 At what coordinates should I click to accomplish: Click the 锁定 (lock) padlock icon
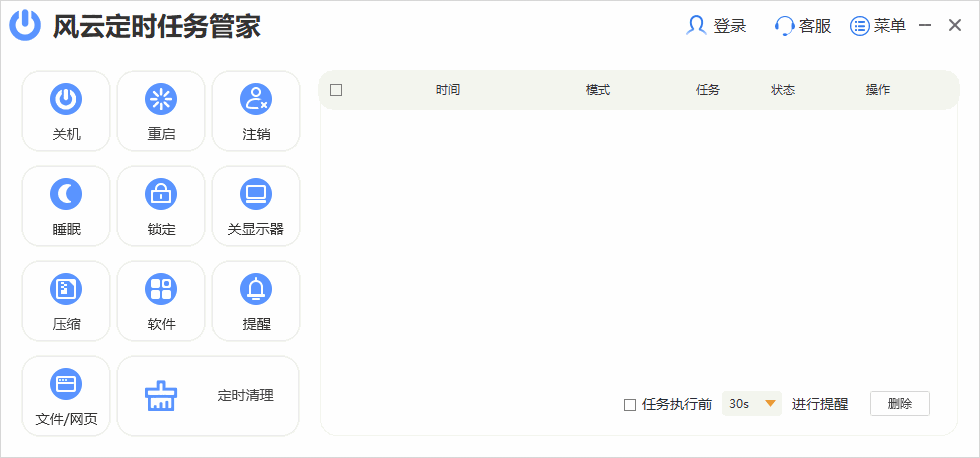[161, 194]
